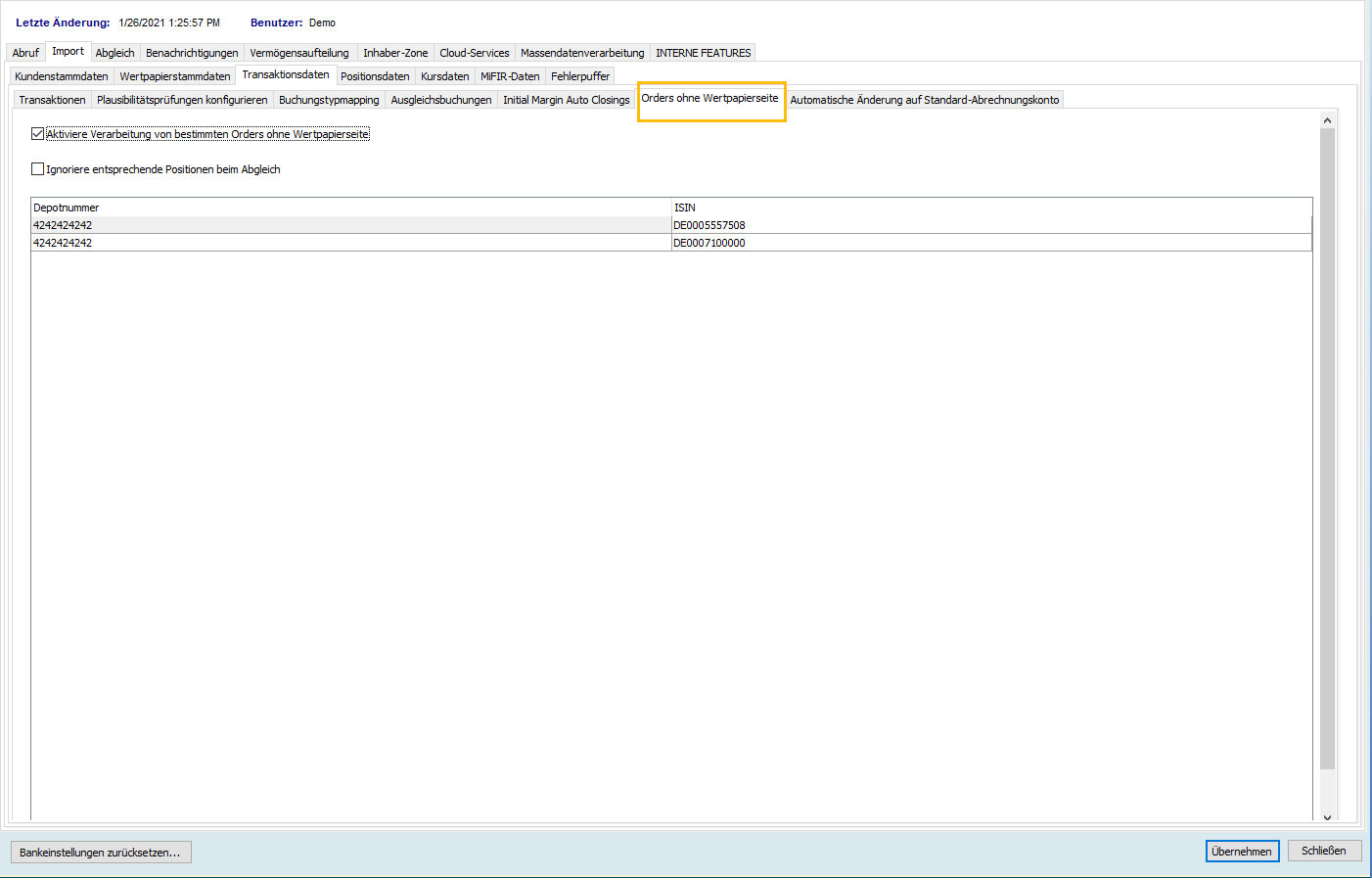Select second row Depotnummer 4242424242 cell

tap(63, 243)
